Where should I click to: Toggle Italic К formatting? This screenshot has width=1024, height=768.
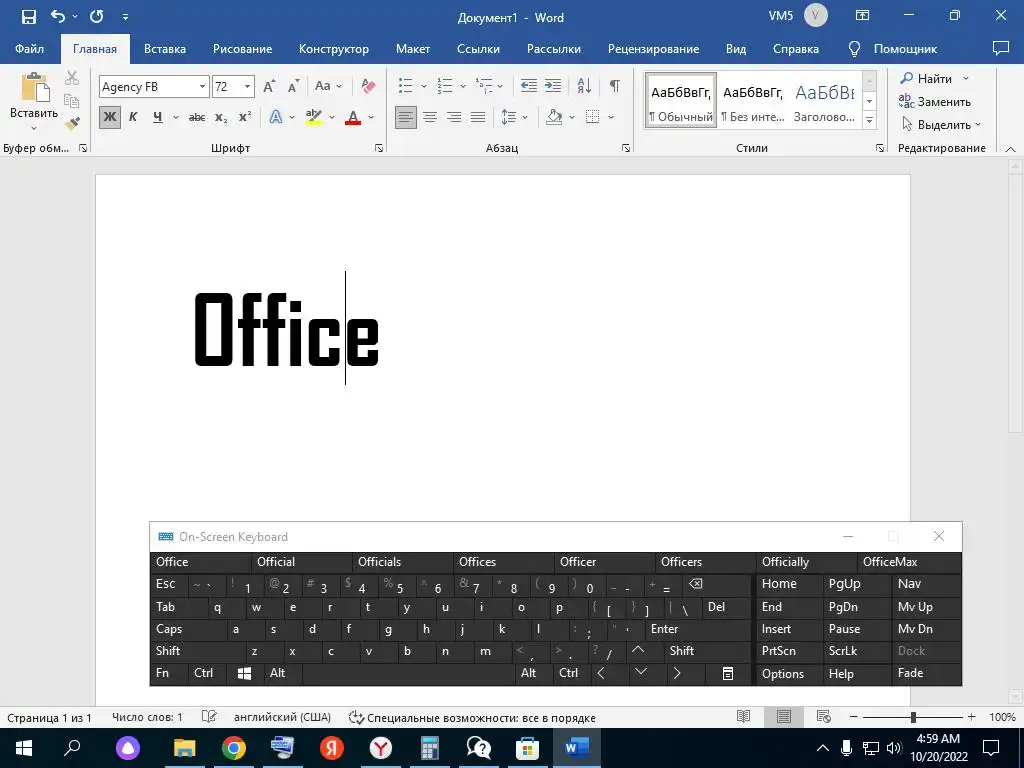133,118
